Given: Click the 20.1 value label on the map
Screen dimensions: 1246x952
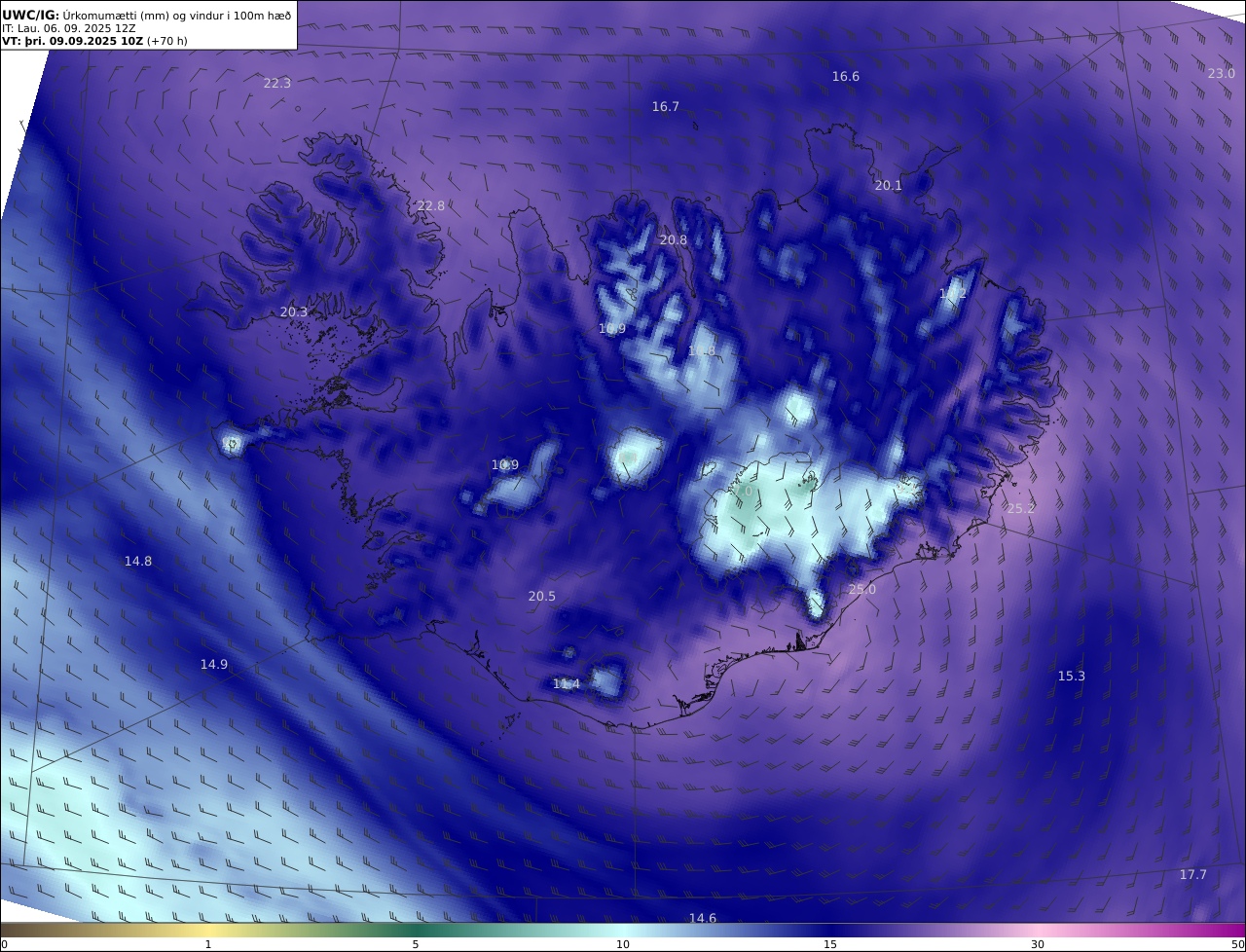Looking at the screenshot, I should click(889, 186).
